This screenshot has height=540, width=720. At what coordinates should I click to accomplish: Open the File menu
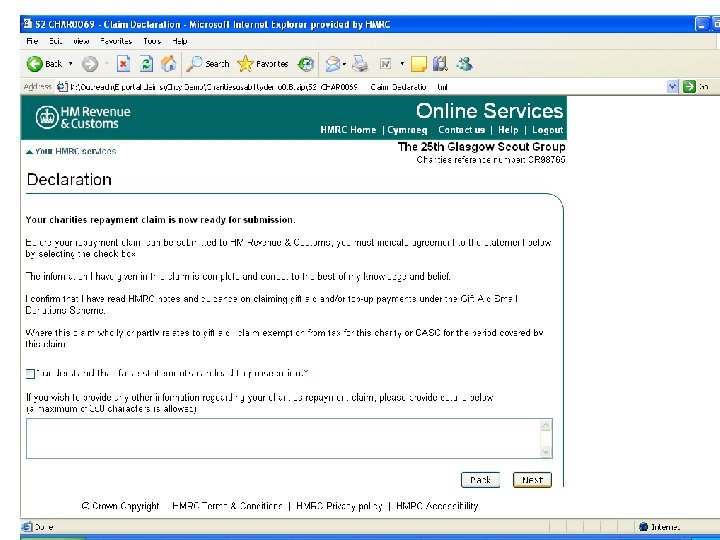33,41
